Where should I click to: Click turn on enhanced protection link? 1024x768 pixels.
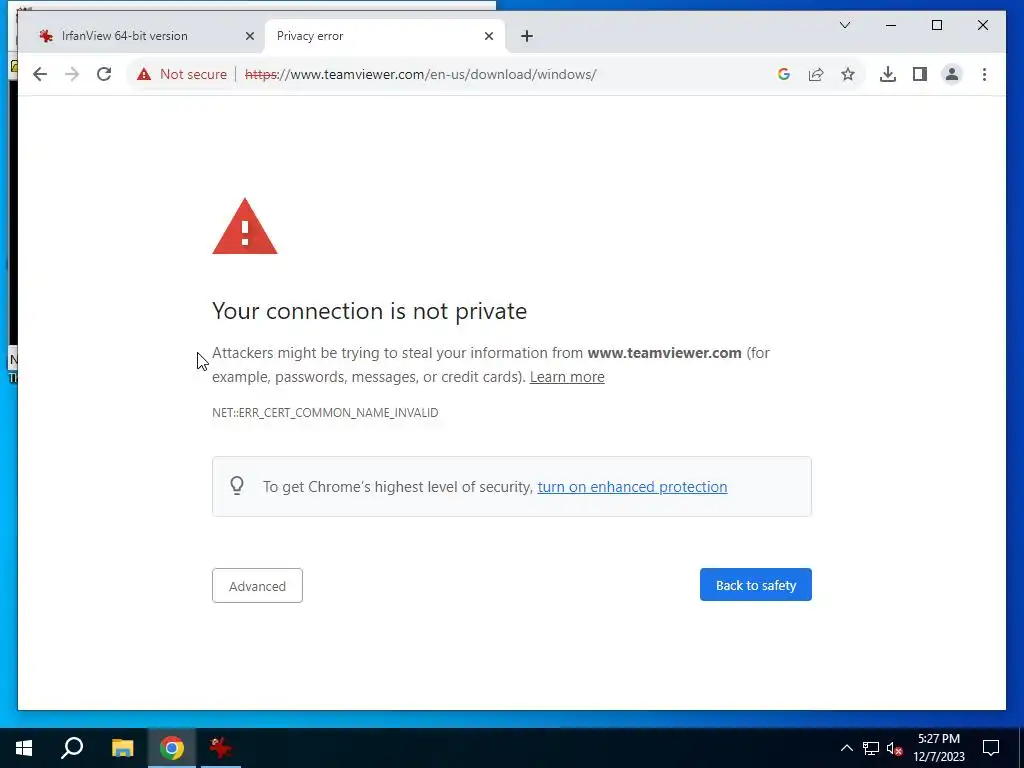click(632, 487)
